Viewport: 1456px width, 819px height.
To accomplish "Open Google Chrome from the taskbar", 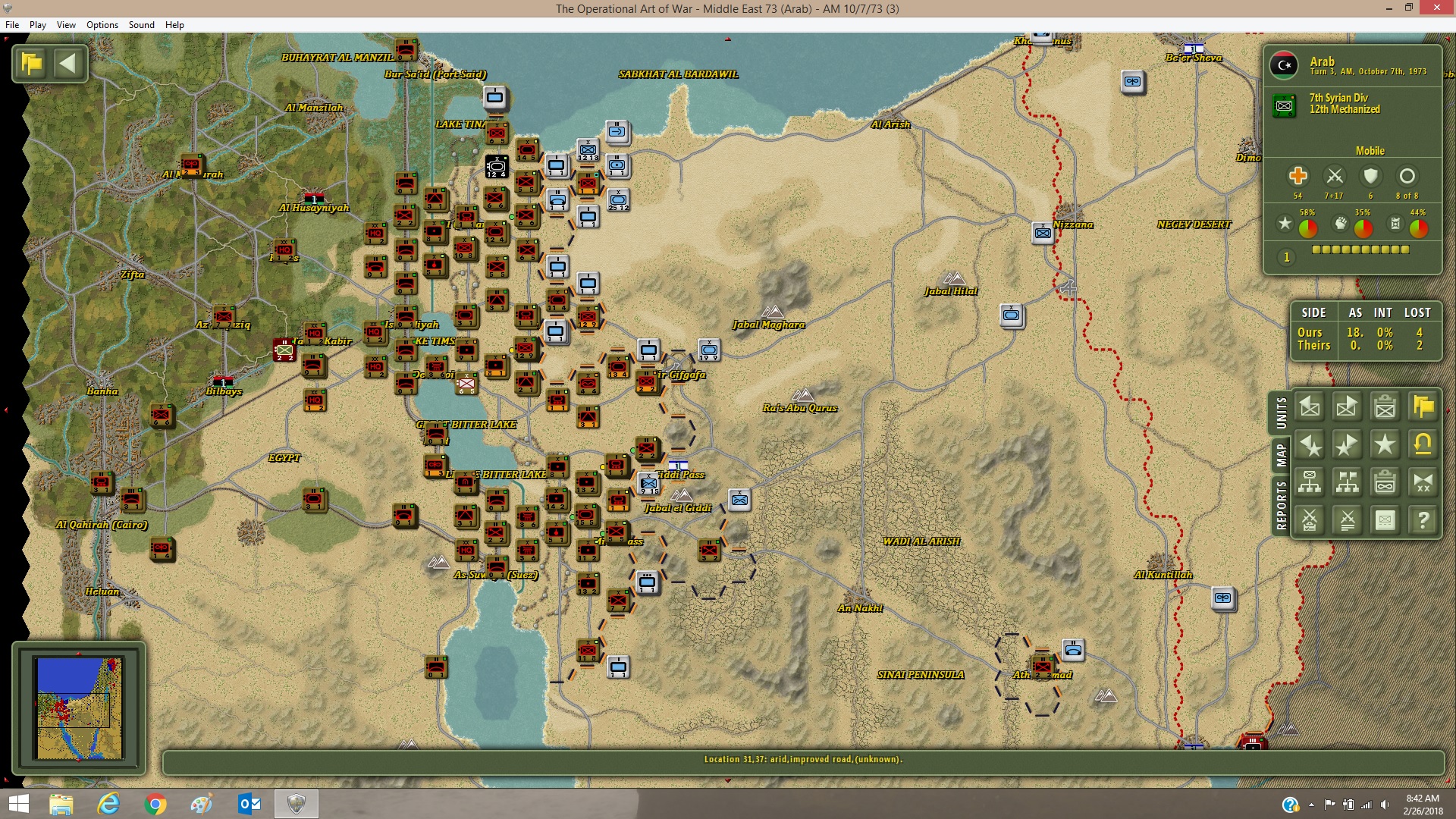I will [155, 804].
